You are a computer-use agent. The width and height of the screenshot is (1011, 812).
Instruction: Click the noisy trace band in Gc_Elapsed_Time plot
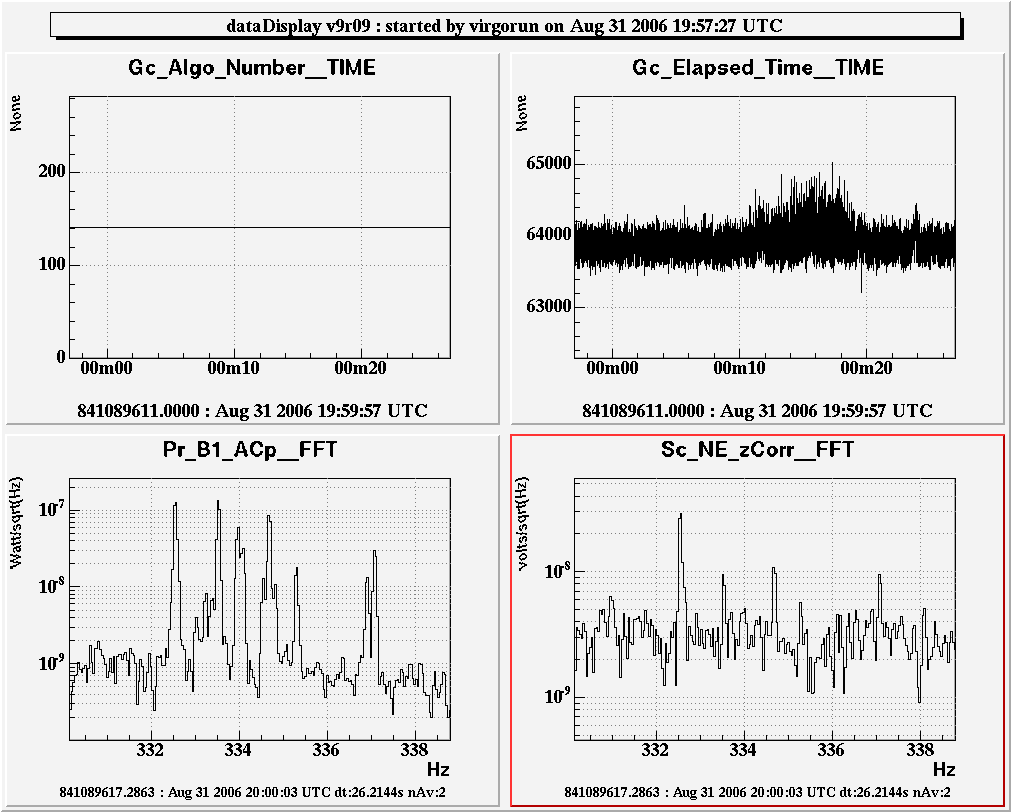765,244
